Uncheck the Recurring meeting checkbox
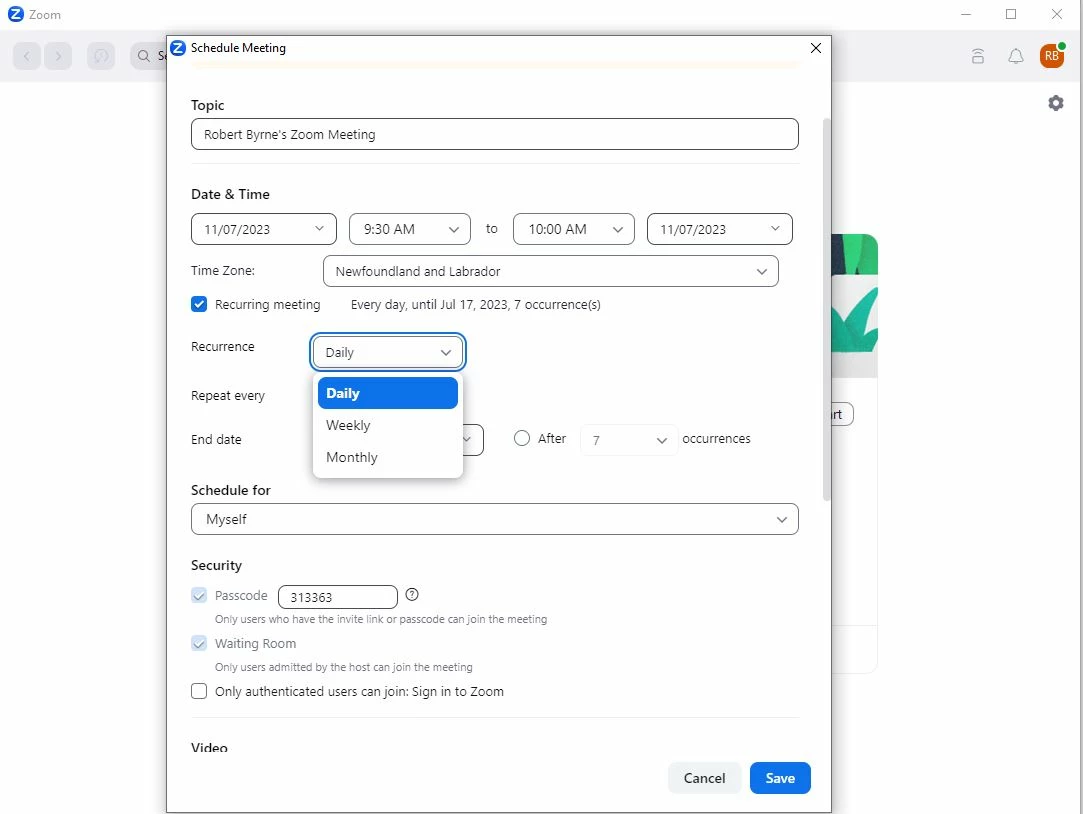 (199, 304)
